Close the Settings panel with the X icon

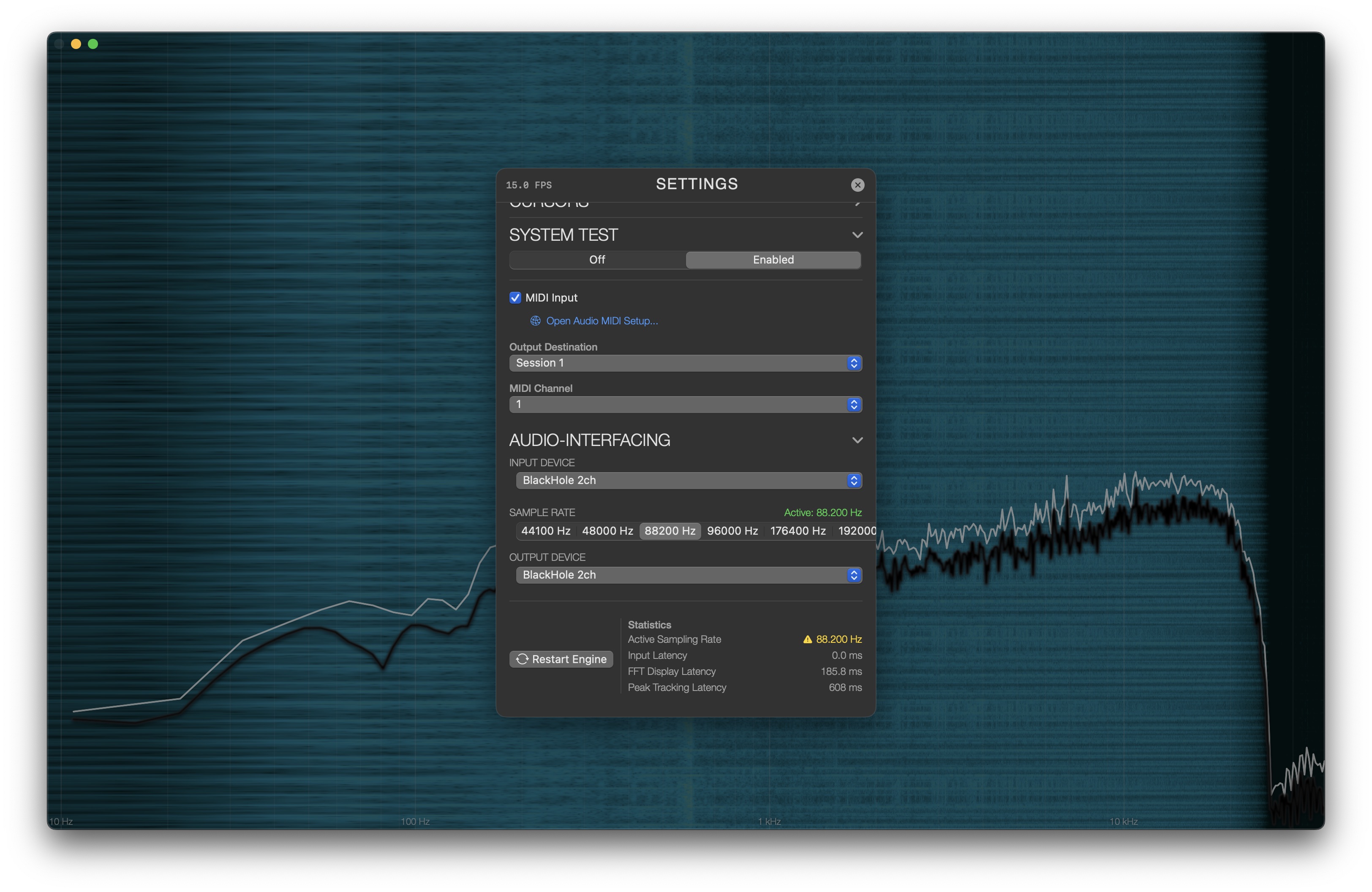tap(858, 185)
